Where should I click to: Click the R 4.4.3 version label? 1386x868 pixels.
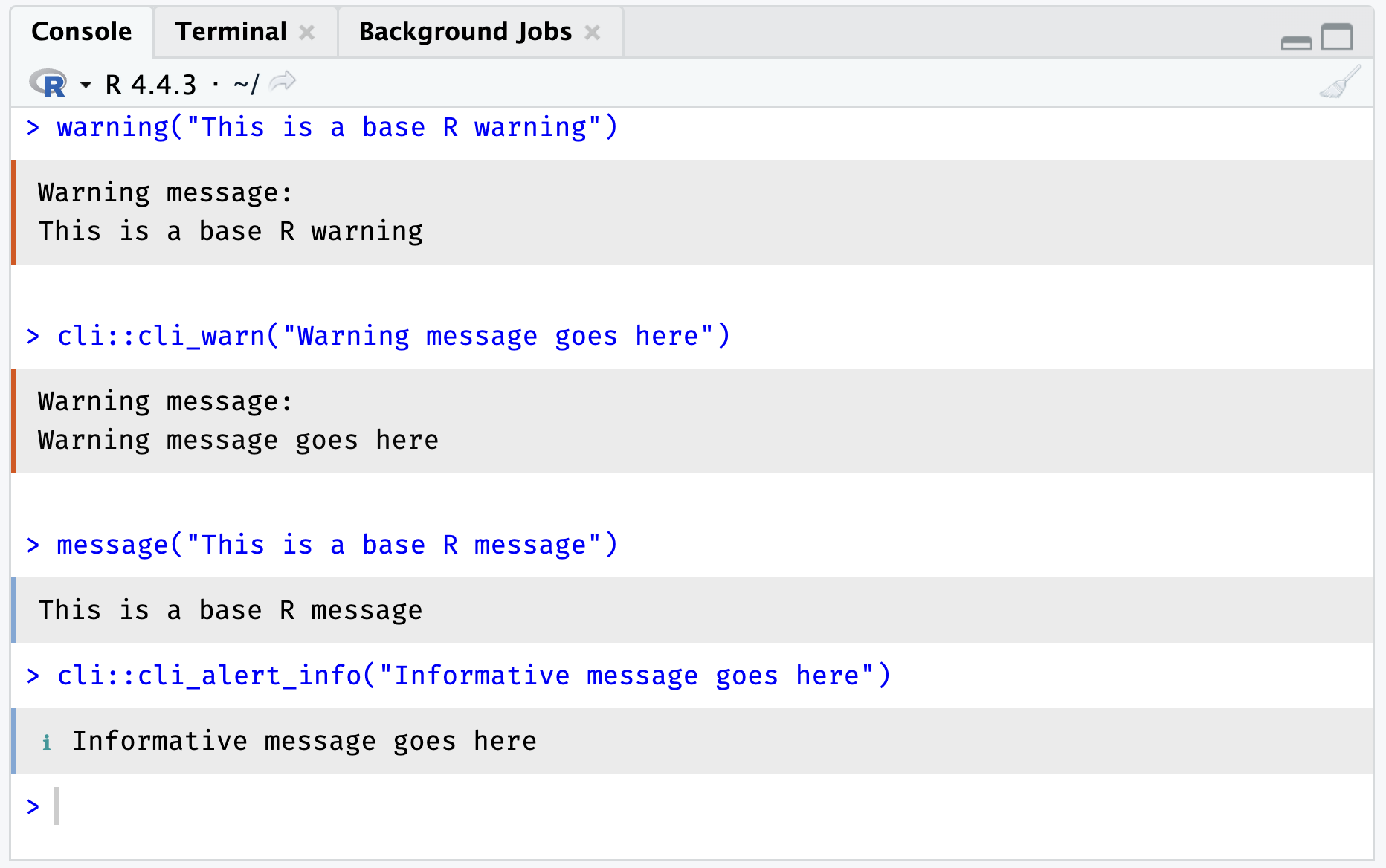[x=151, y=85]
